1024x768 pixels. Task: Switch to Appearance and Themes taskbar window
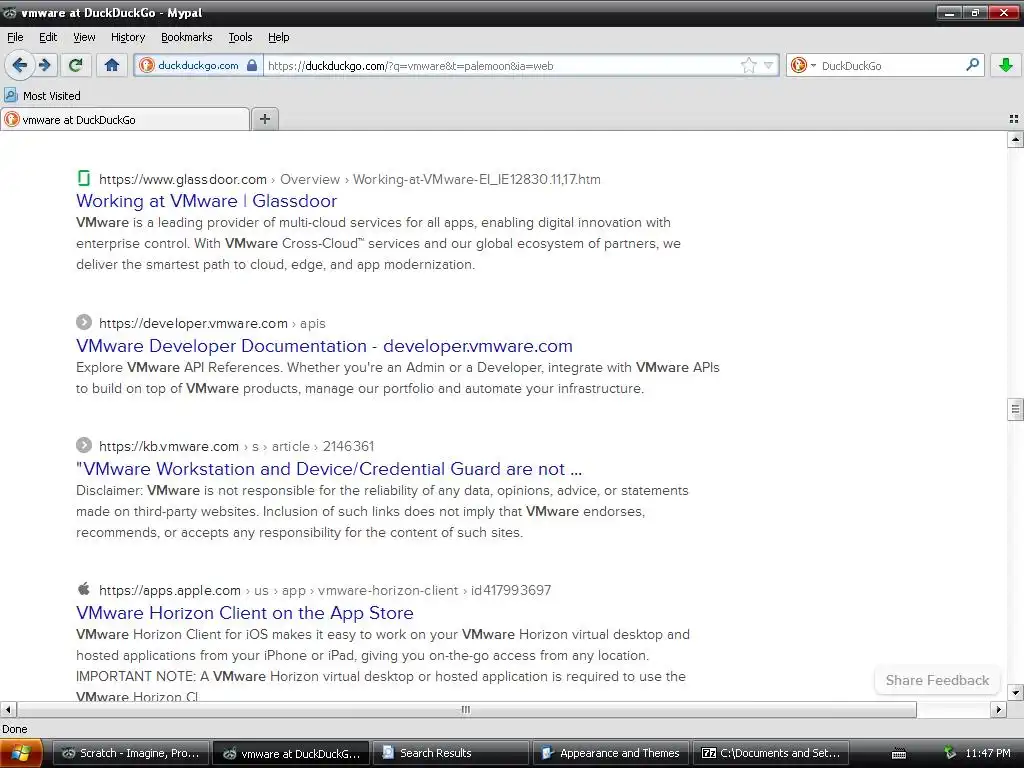pyautogui.click(x=611, y=753)
